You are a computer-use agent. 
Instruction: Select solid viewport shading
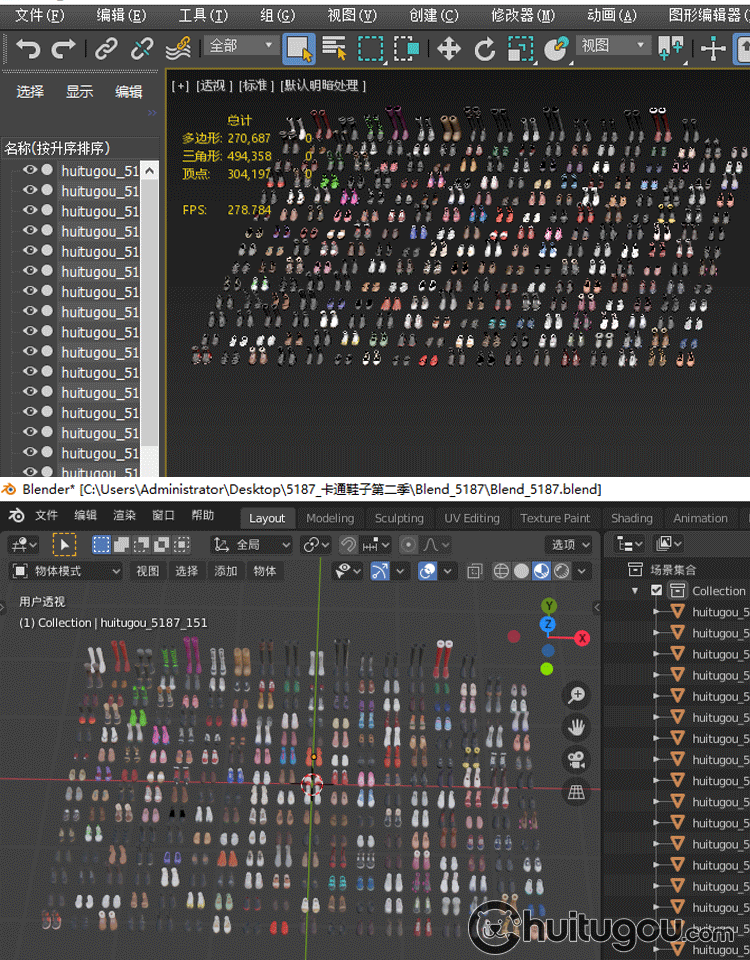(521, 571)
